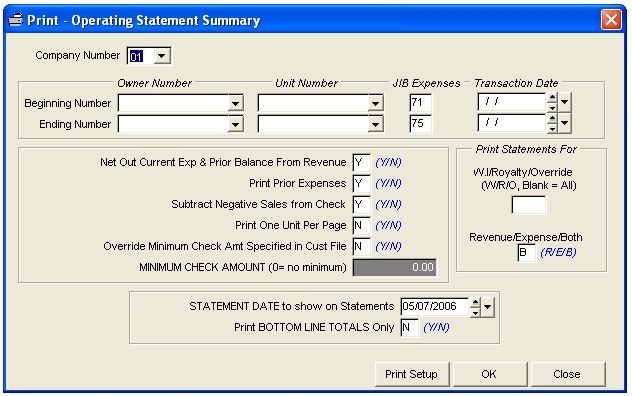This screenshot has height=396, width=632.
Task: Expand the Beginning Owner Number dropdown
Action: coord(235,103)
